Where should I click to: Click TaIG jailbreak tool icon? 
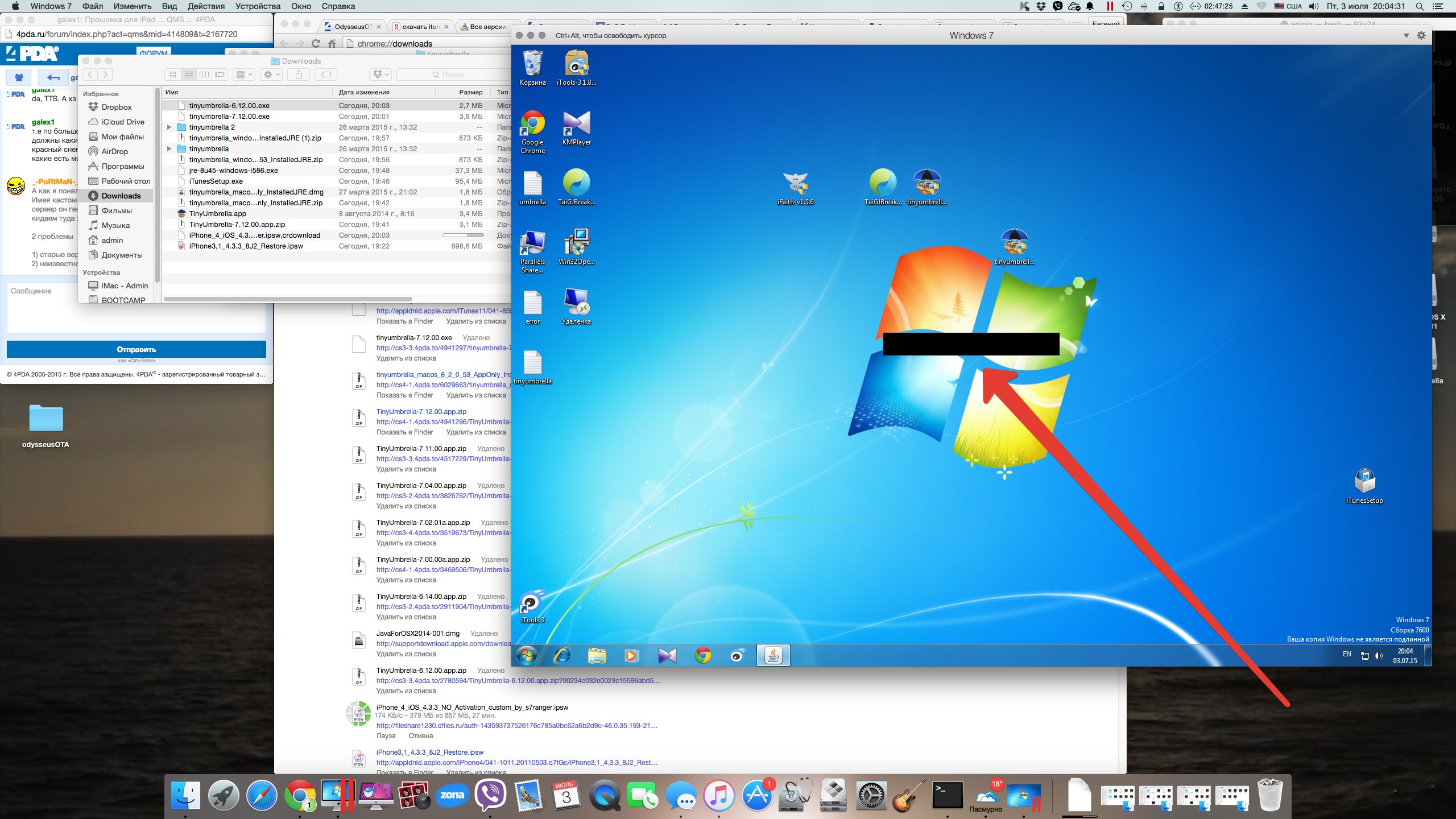pyautogui.click(x=878, y=183)
